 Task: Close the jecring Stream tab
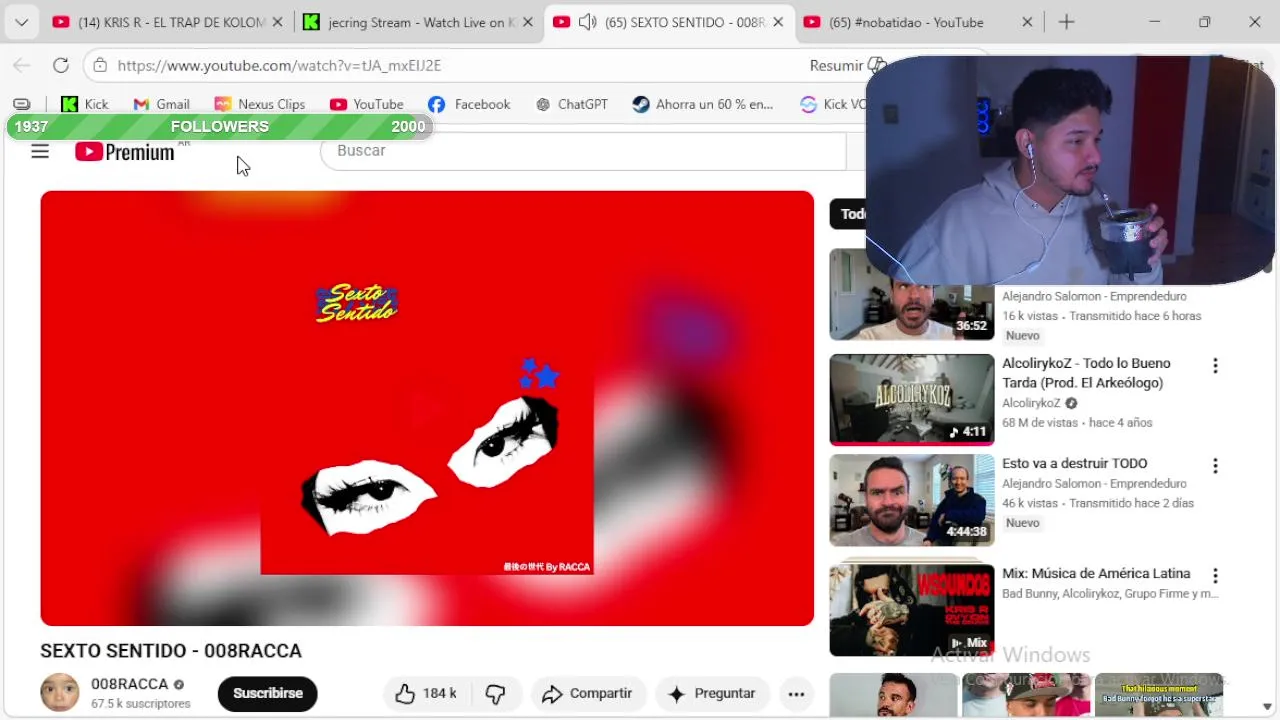pos(527,22)
